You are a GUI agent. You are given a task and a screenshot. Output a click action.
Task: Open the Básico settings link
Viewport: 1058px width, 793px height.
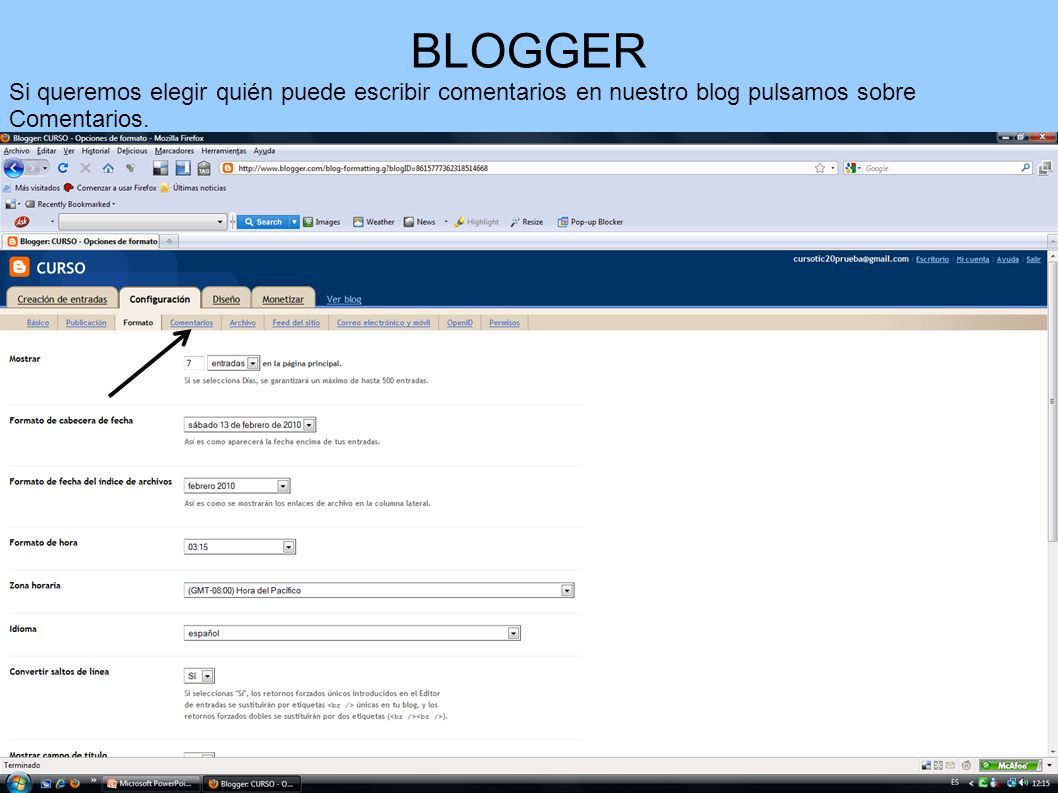point(38,323)
